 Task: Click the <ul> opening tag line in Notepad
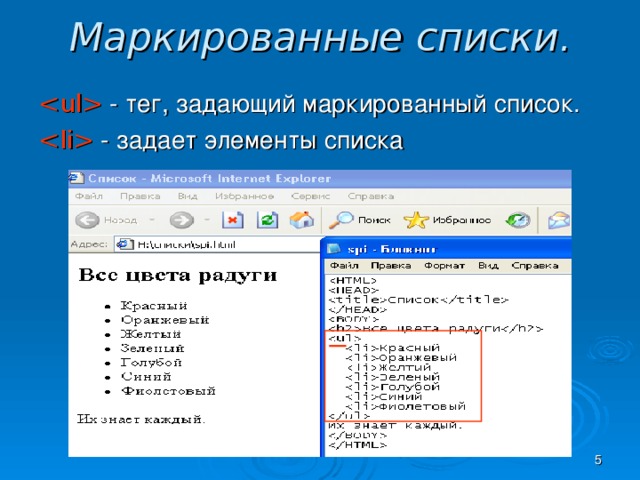344,338
